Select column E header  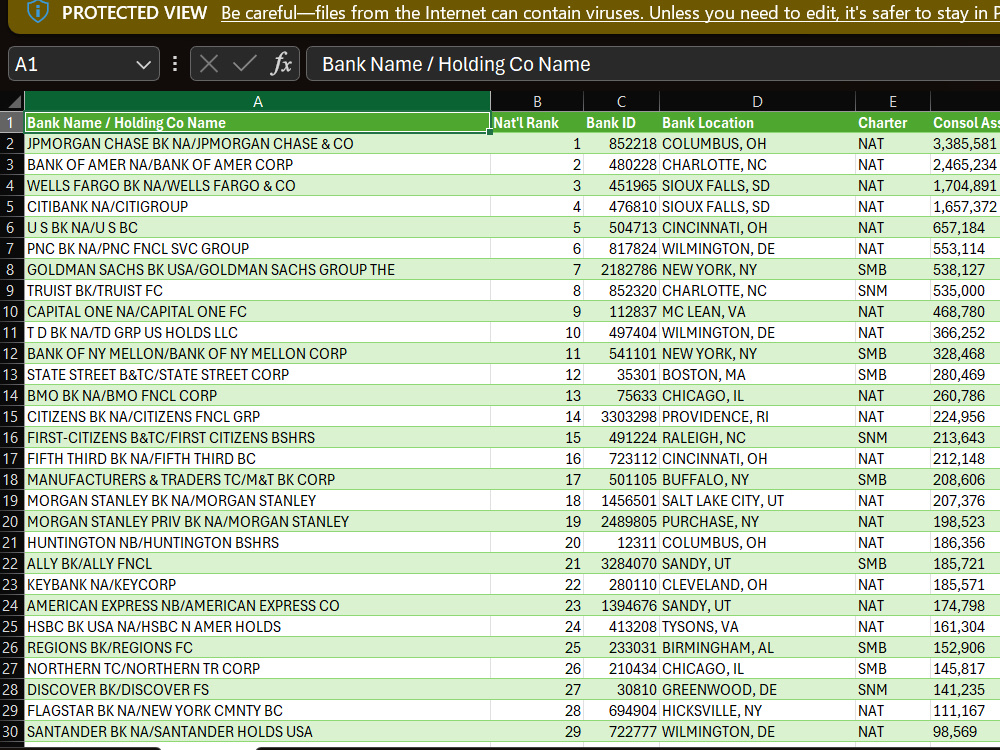pos(893,101)
